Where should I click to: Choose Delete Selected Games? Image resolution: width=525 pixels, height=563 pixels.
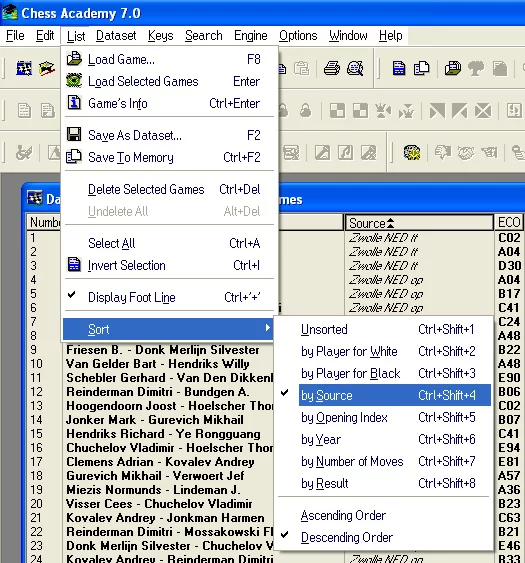point(169,189)
